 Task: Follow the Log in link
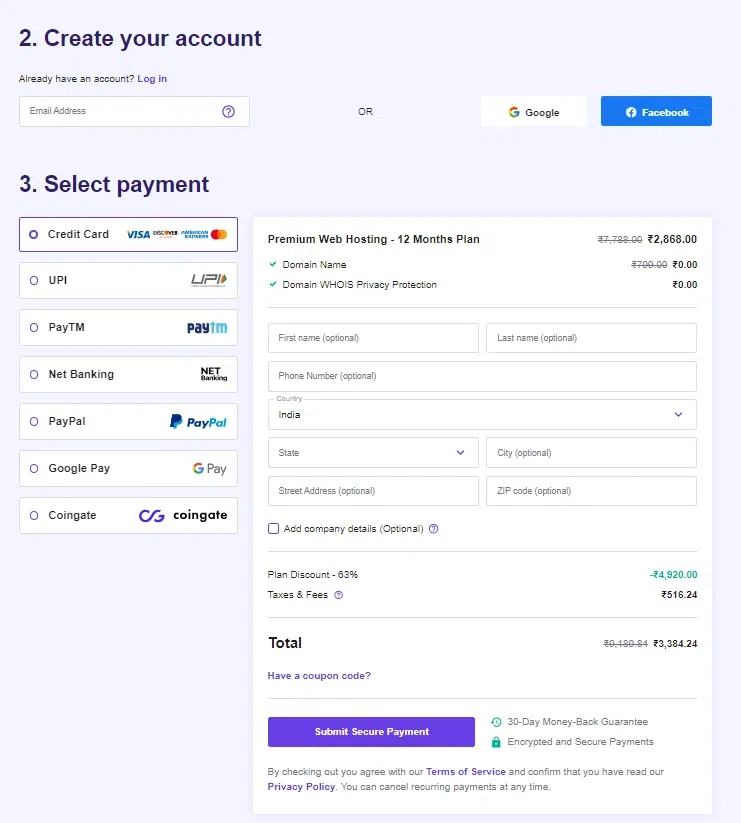[x=152, y=79]
